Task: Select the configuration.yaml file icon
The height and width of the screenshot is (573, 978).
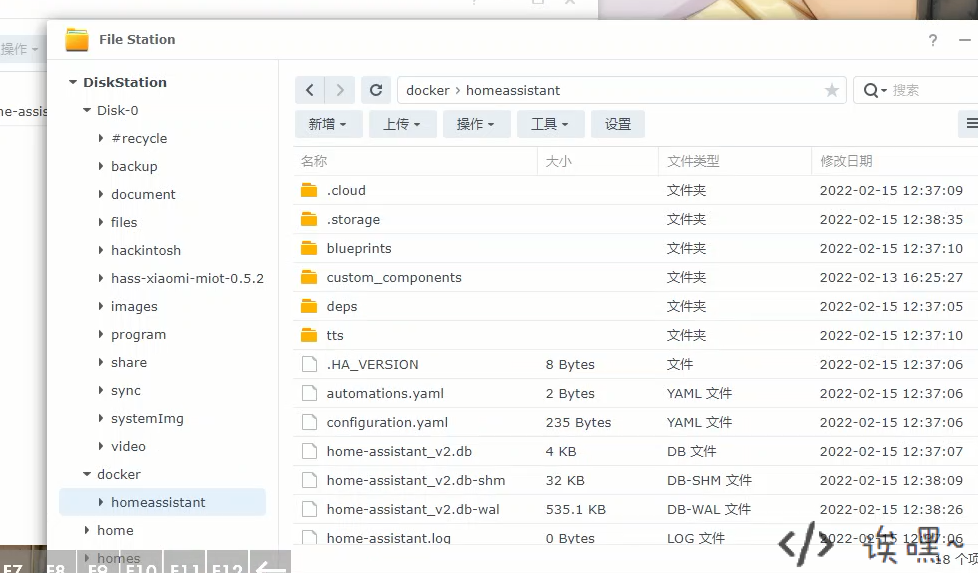Action: (309, 422)
